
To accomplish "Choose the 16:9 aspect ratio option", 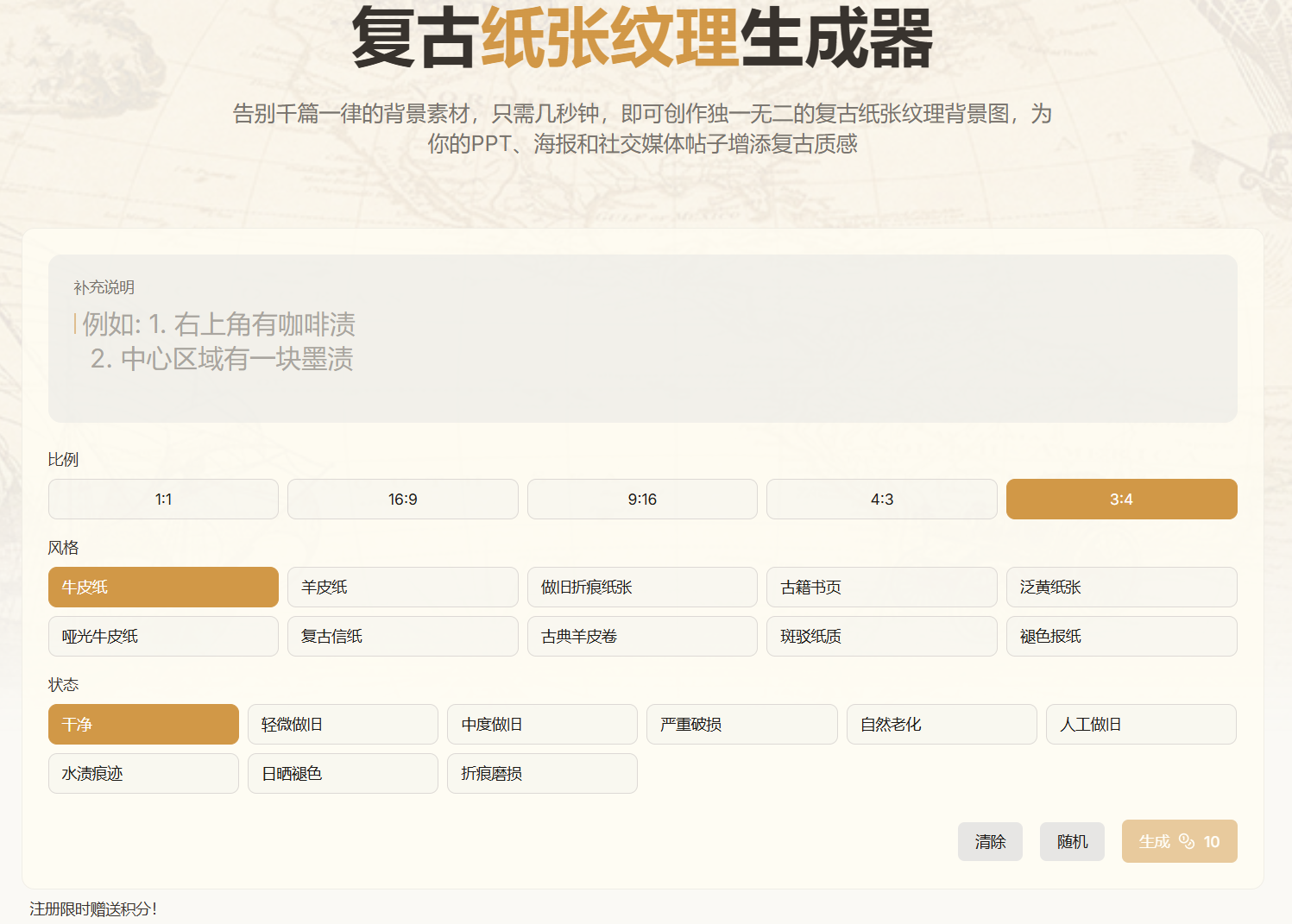I will pyautogui.click(x=402, y=500).
